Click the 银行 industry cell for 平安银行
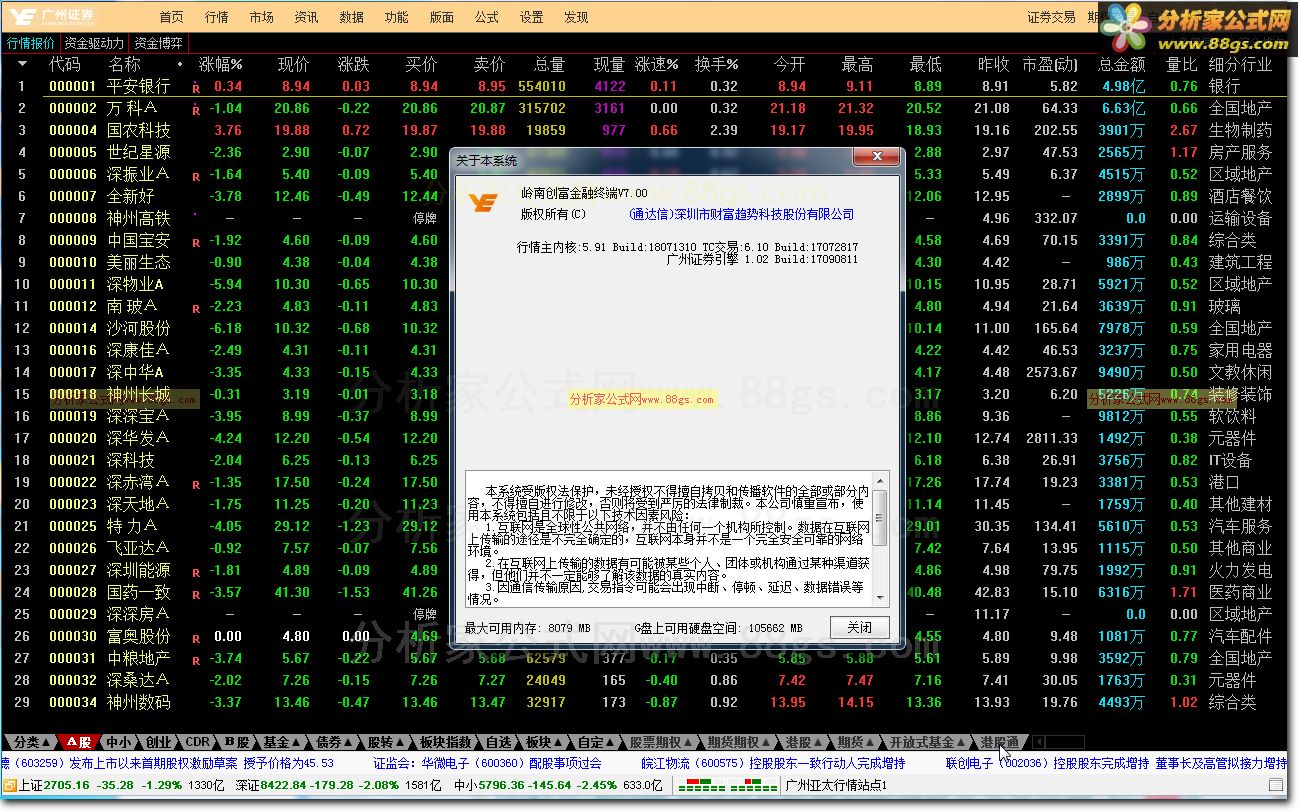1300x812 pixels. 1224,87
